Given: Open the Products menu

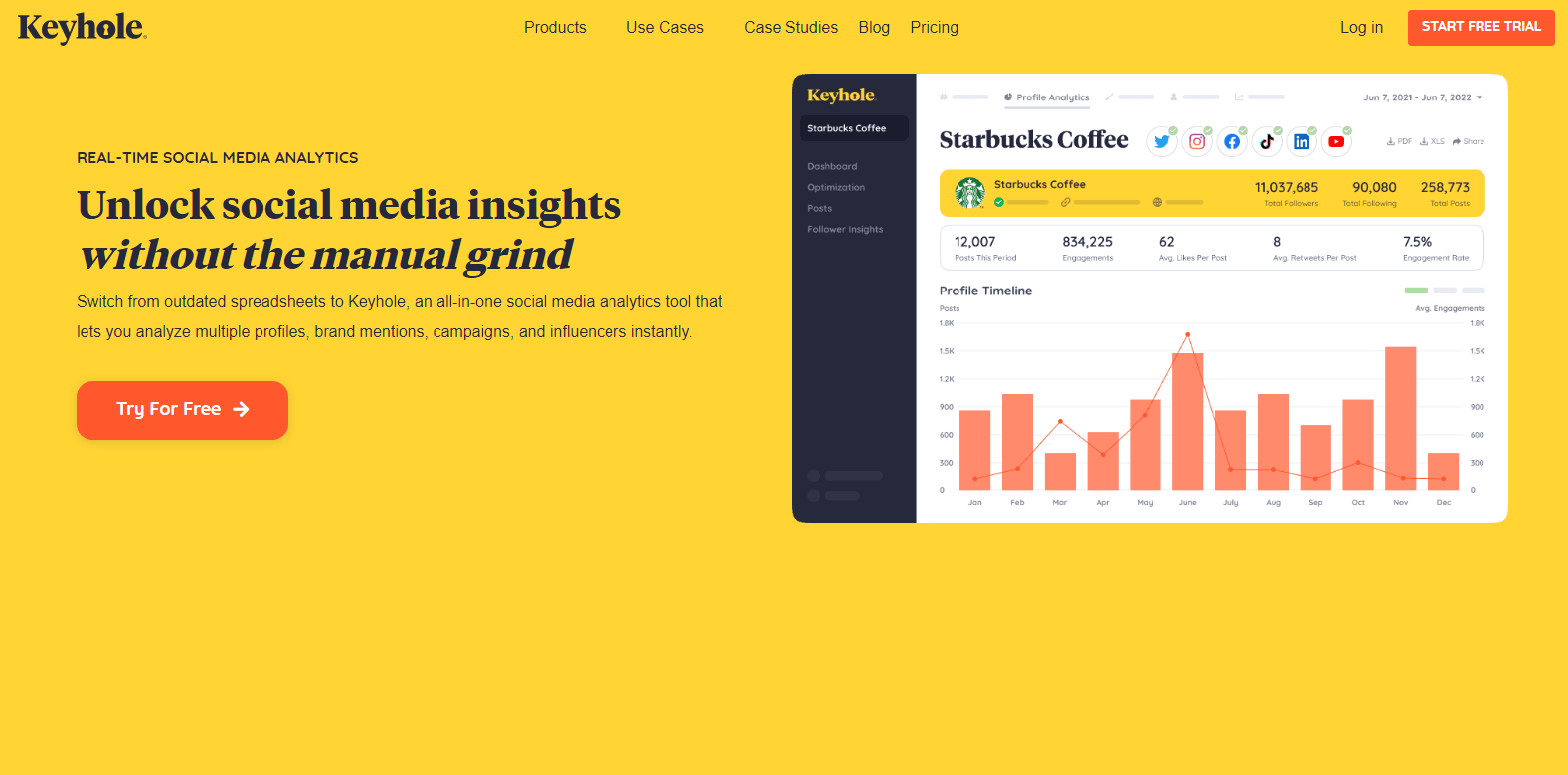Looking at the screenshot, I should tap(555, 28).
